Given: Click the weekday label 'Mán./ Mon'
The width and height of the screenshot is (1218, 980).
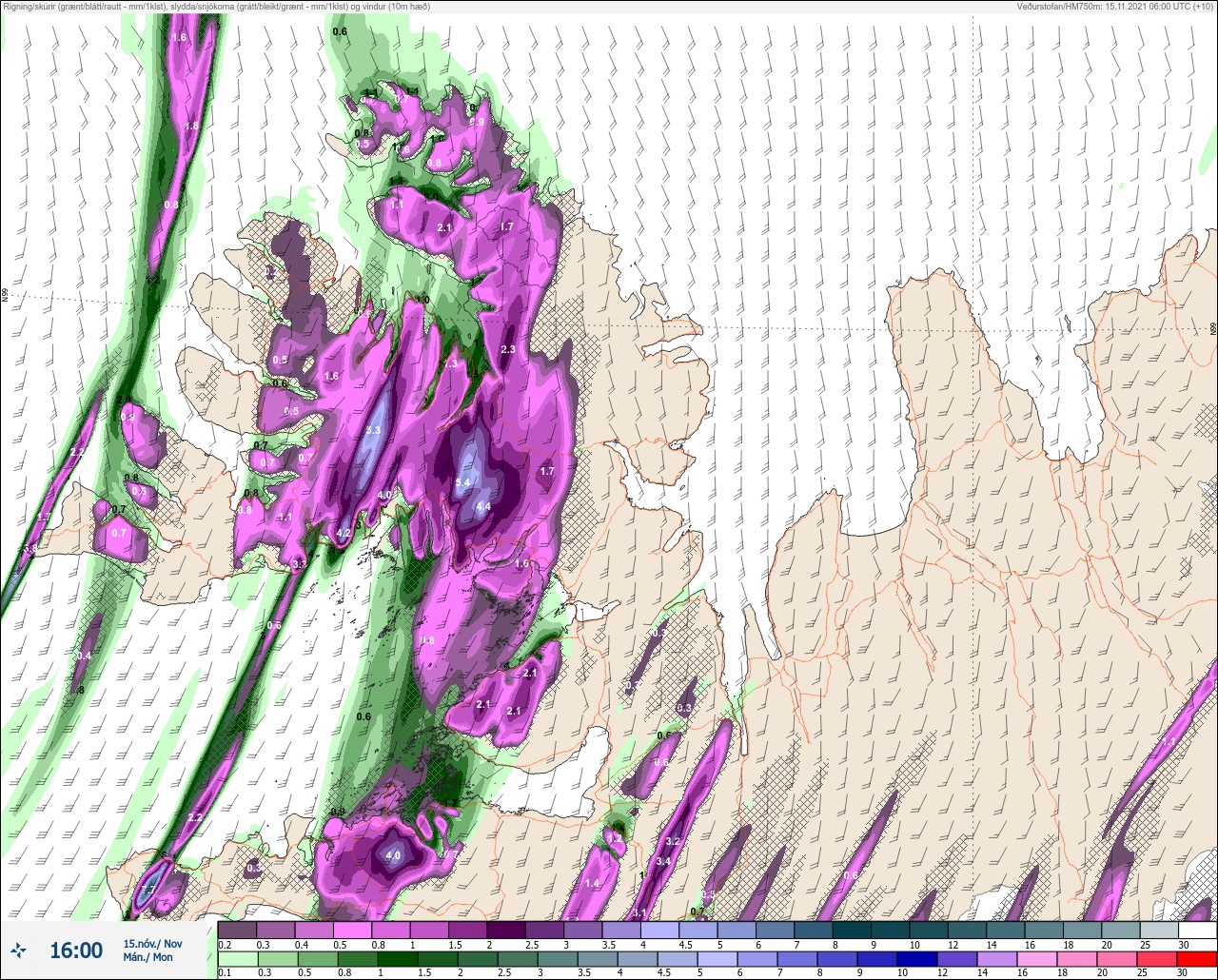Looking at the screenshot, I should click(147, 957).
